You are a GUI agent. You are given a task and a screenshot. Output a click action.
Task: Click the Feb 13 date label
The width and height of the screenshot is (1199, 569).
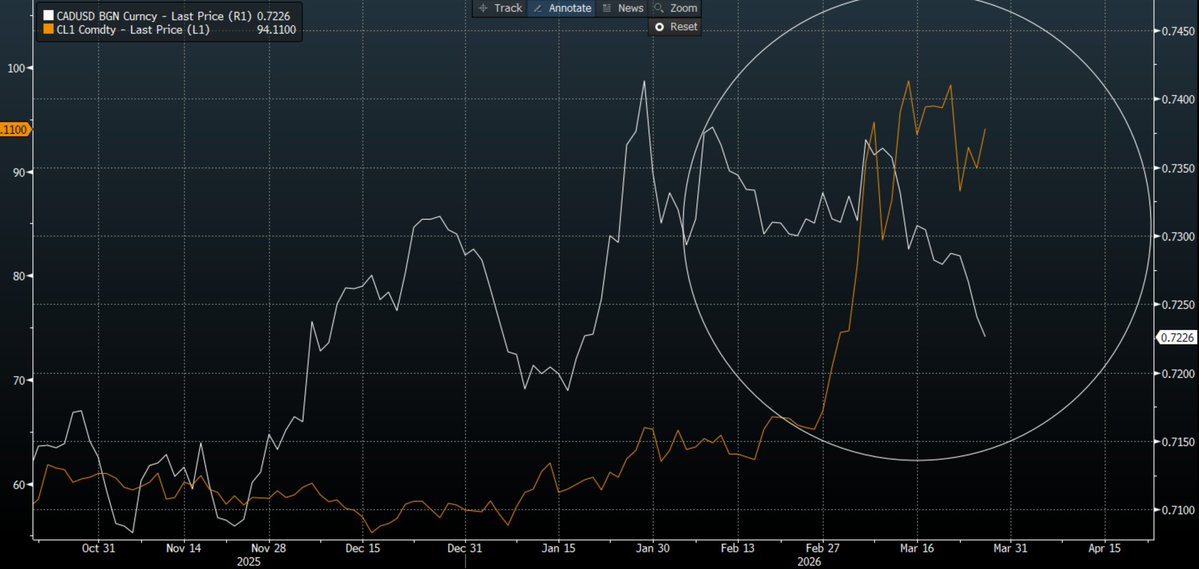click(x=739, y=548)
